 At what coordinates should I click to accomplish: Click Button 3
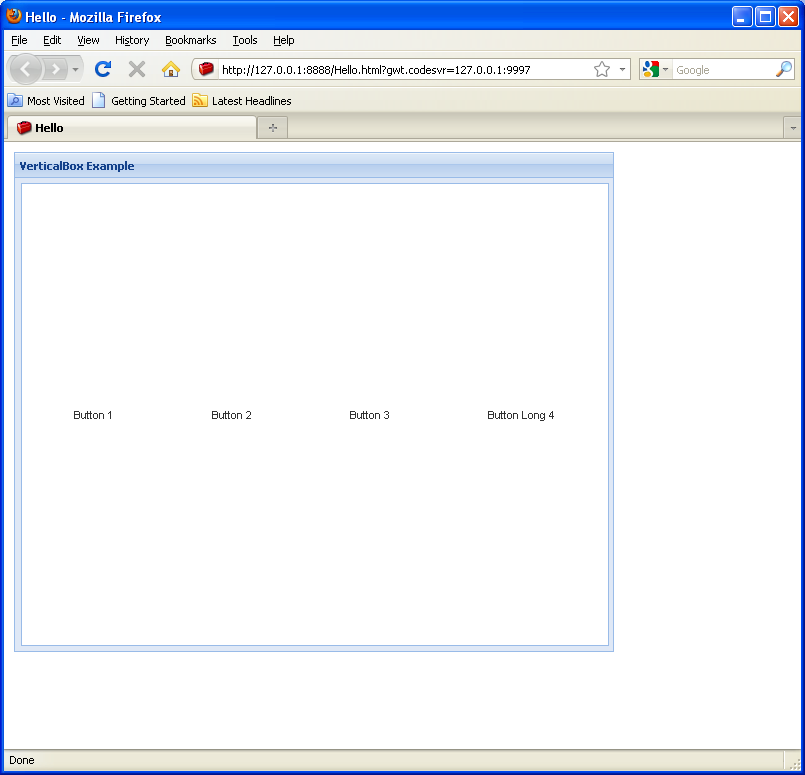point(369,415)
